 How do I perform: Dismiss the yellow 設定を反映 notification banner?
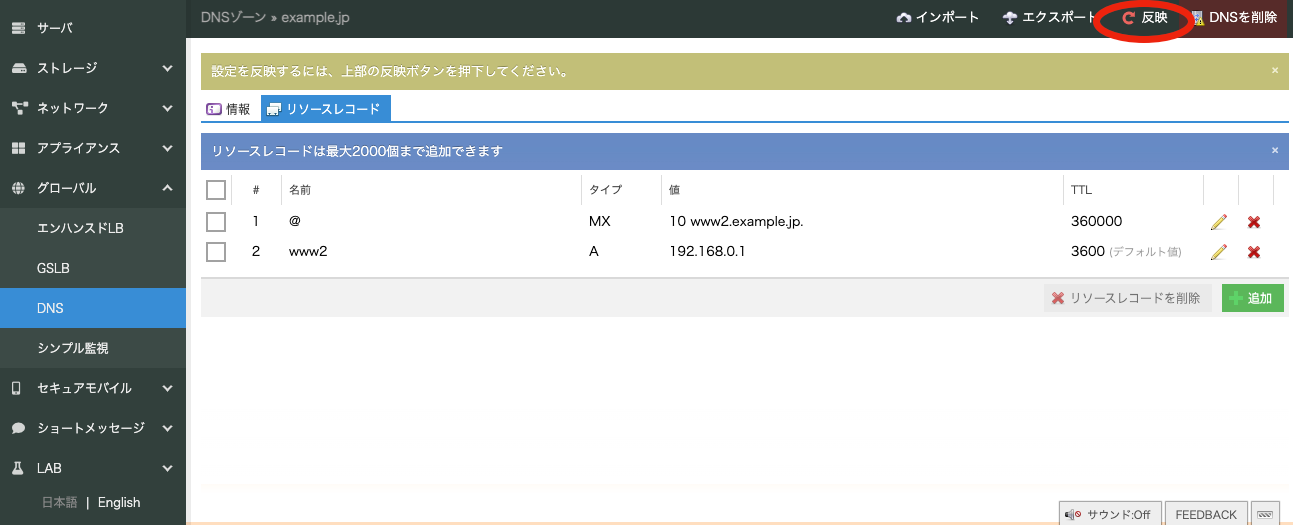[x=1274, y=71]
